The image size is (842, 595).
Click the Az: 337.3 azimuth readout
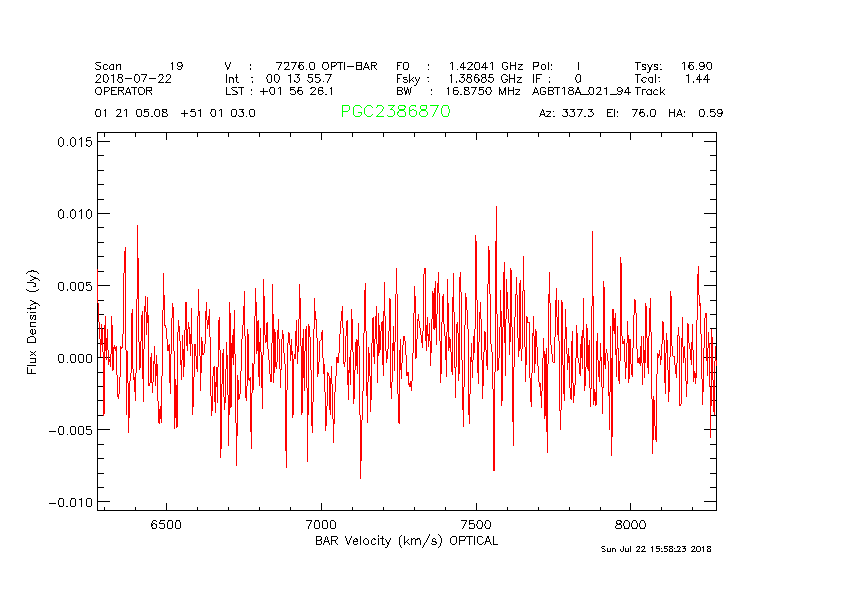[566, 113]
